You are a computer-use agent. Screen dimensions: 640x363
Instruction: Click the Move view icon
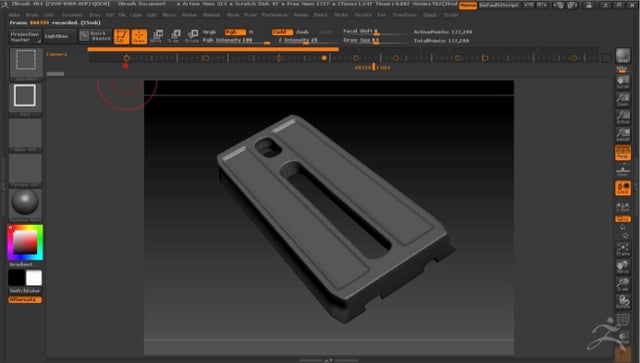pyautogui.click(x=623, y=267)
